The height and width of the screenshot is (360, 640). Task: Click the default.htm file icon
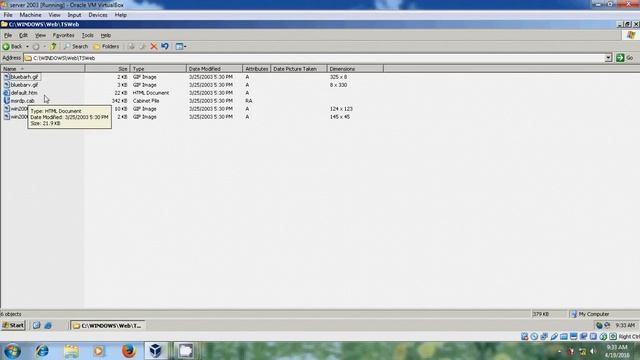(x=7, y=93)
